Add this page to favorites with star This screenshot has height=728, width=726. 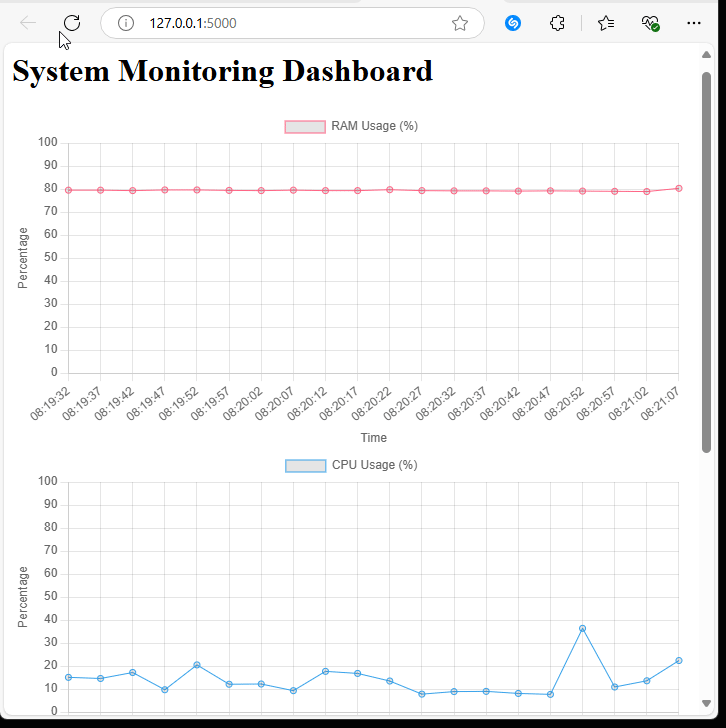(x=459, y=23)
